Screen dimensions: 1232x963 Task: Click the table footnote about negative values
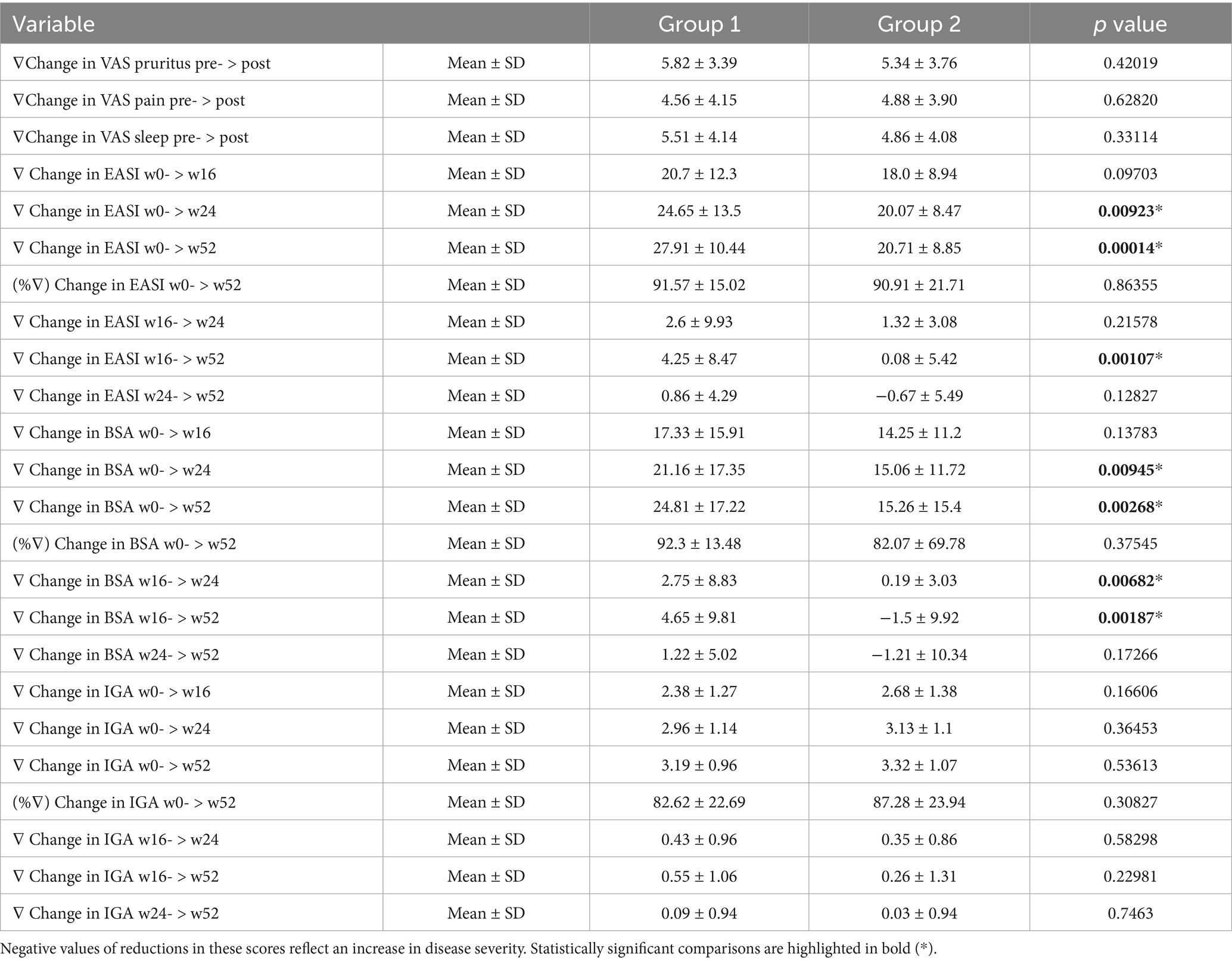(x=468, y=949)
